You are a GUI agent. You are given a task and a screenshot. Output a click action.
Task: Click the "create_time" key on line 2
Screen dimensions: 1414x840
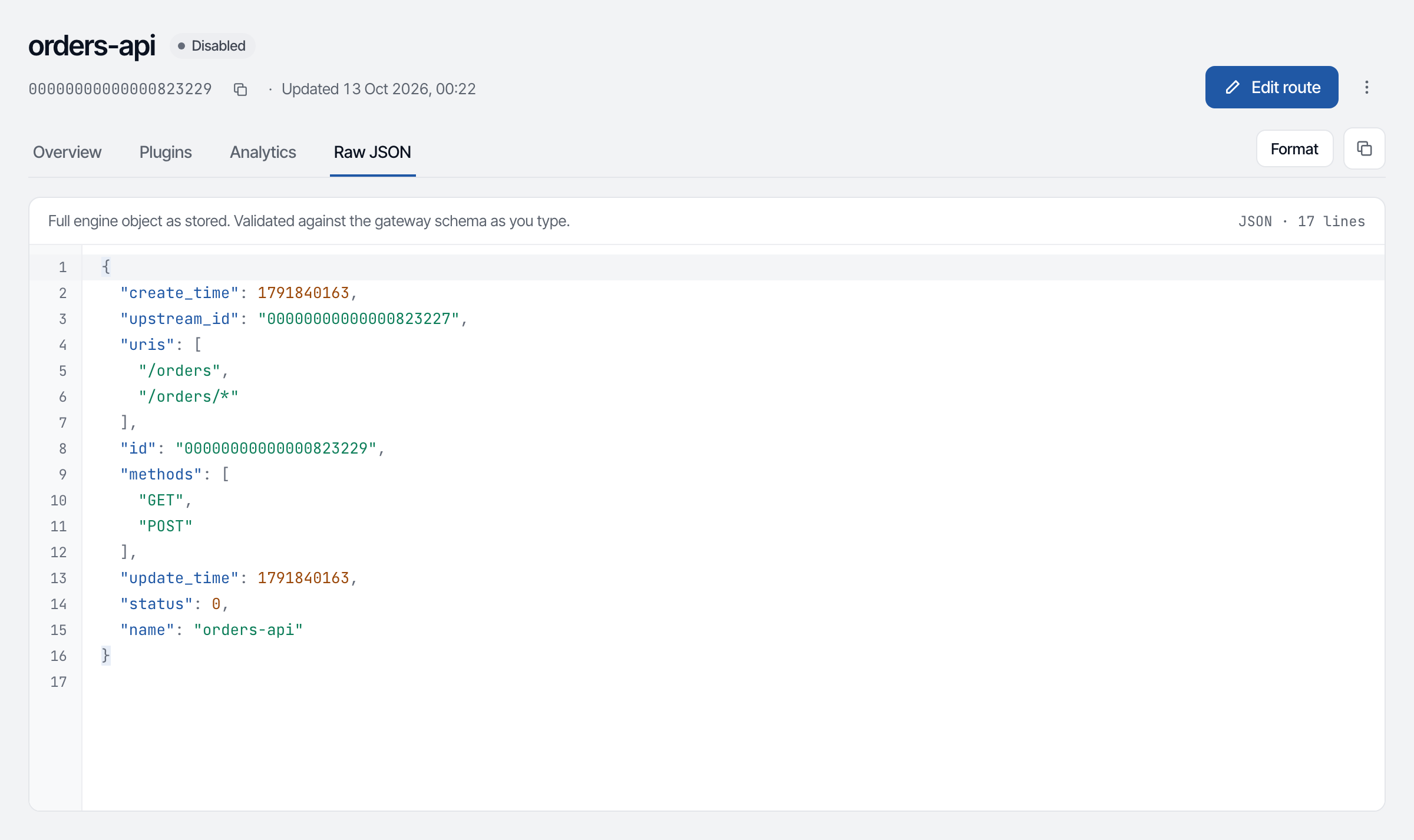tap(180, 293)
